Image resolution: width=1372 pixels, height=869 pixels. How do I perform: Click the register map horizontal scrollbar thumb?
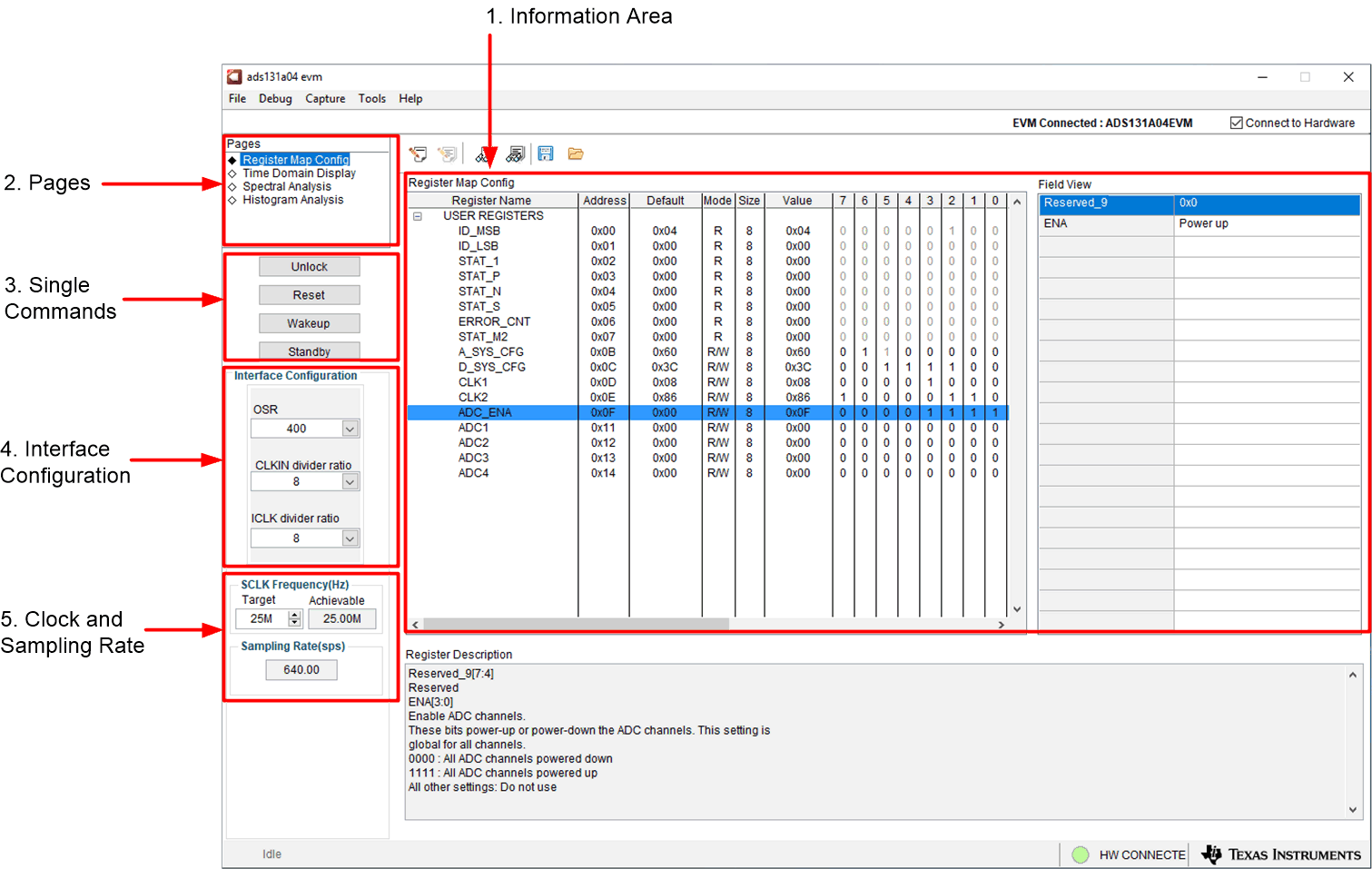(x=576, y=625)
